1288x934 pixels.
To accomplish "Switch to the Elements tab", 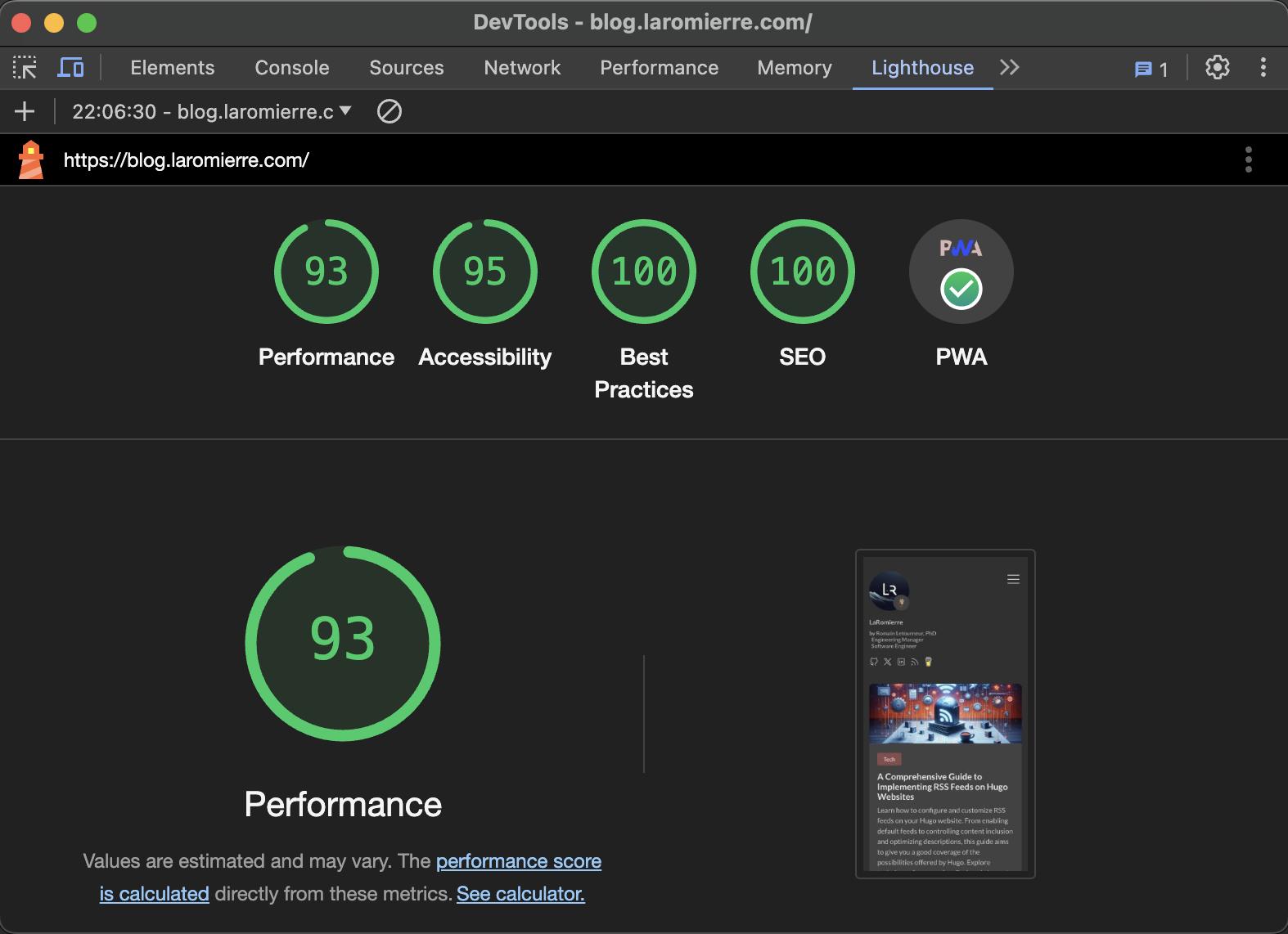I will [x=173, y=68].
